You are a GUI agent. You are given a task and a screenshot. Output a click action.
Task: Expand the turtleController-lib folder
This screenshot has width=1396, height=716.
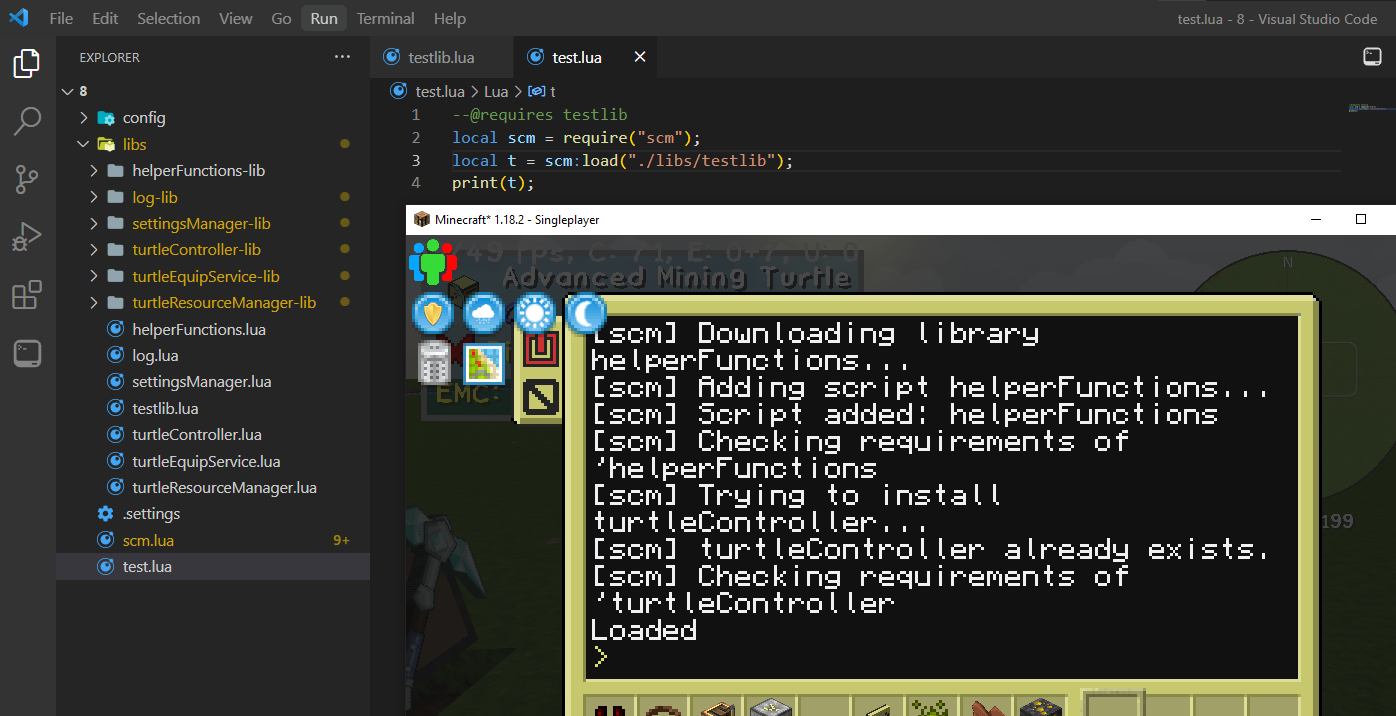pos(94,249)
